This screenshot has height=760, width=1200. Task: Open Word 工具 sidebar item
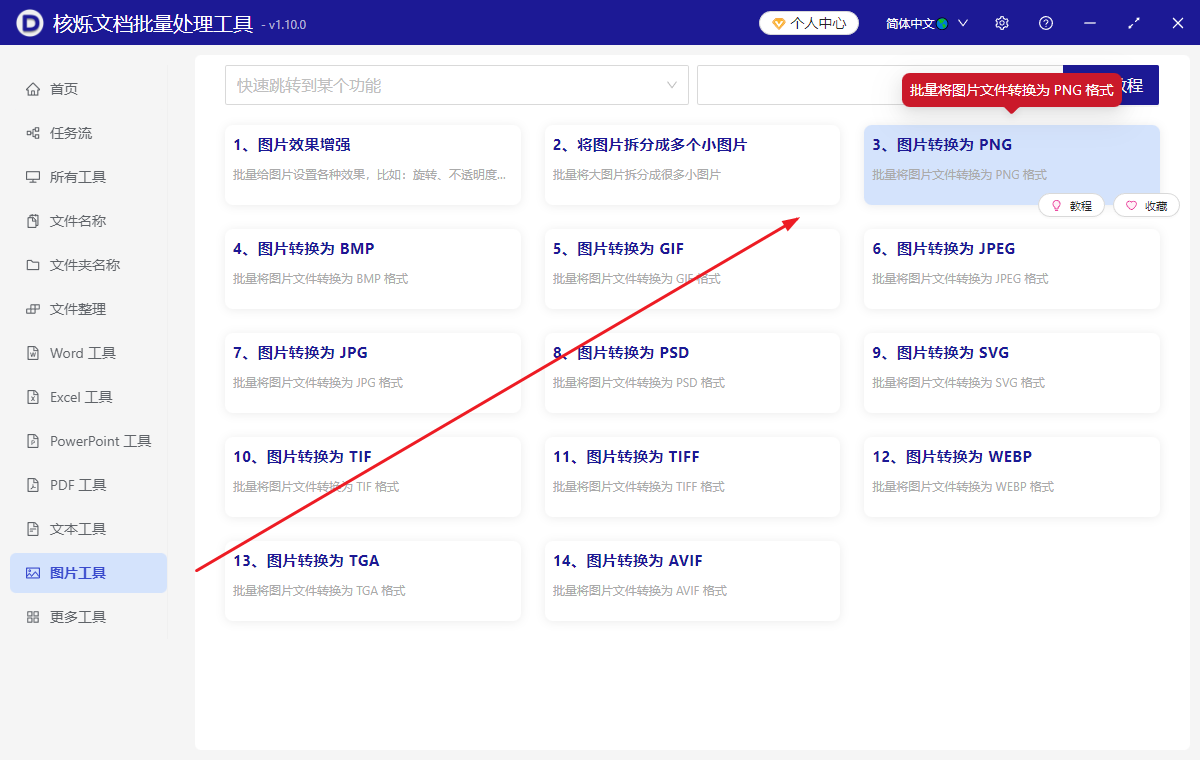[x=88, y=353]
